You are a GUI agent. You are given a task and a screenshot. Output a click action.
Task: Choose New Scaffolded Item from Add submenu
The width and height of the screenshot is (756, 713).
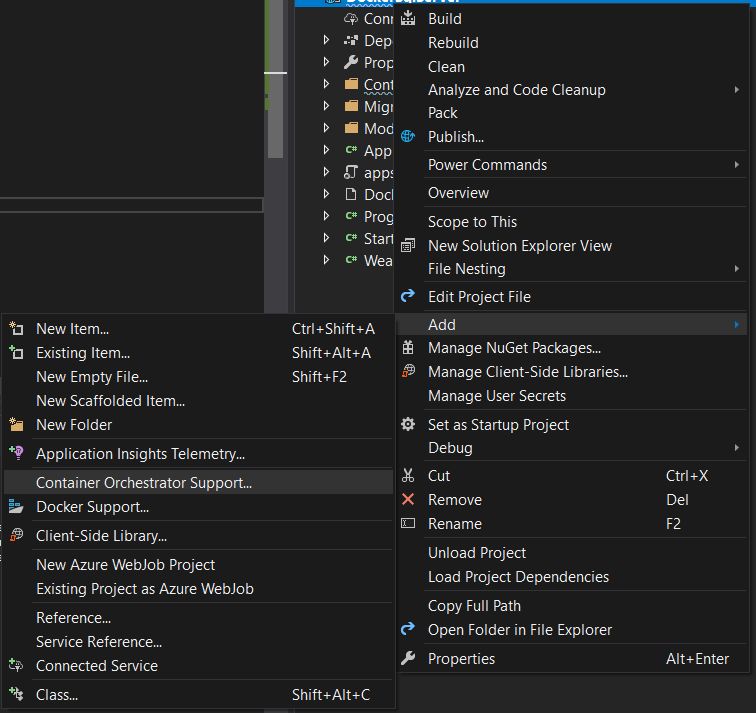[110, 401]
